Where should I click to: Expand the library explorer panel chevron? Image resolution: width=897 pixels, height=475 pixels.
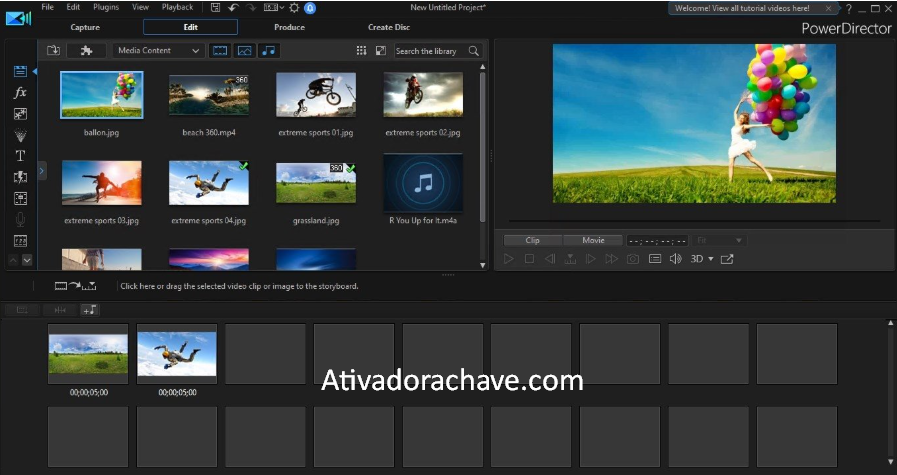(42, 171)
